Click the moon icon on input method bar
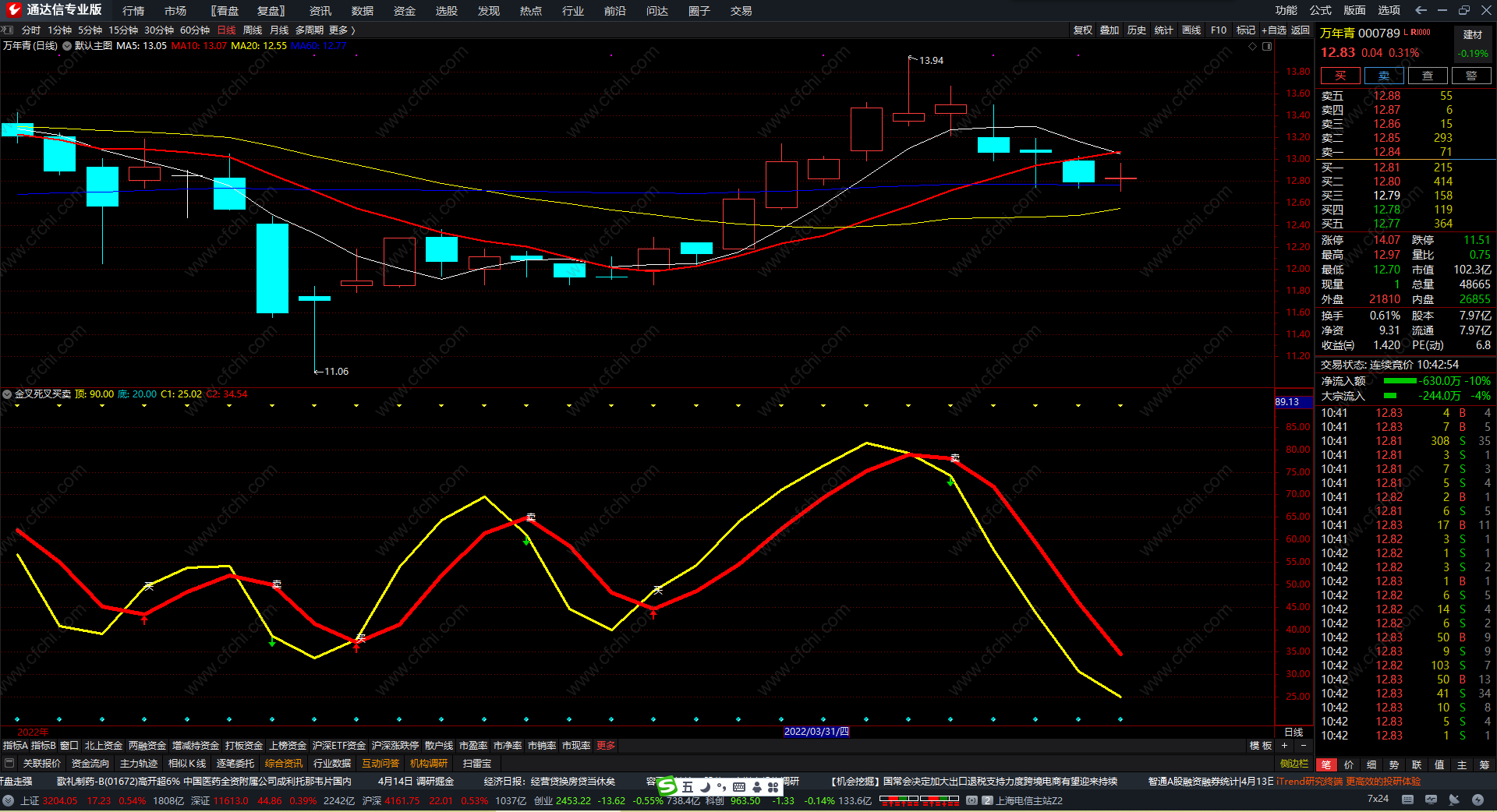The image size is (1497, 812). [705, 787]
